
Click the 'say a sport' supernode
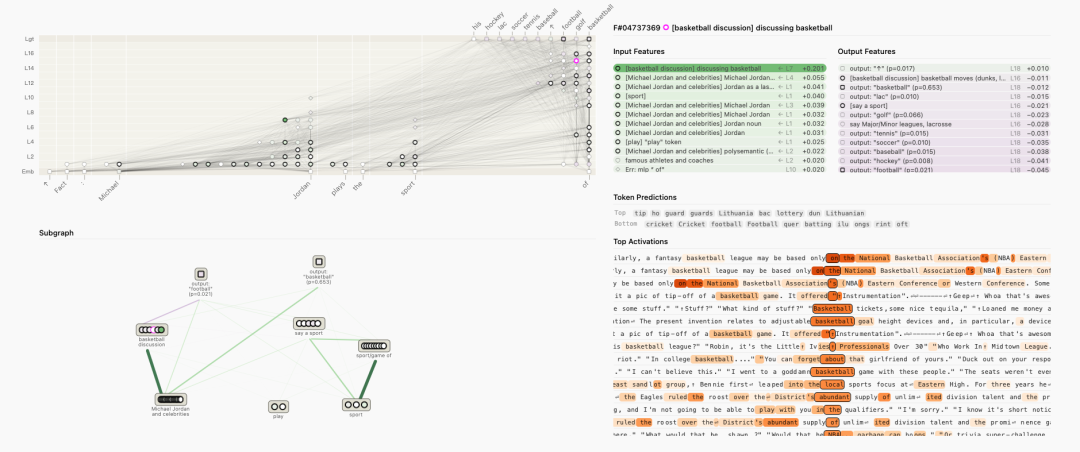tap(309, 323)
